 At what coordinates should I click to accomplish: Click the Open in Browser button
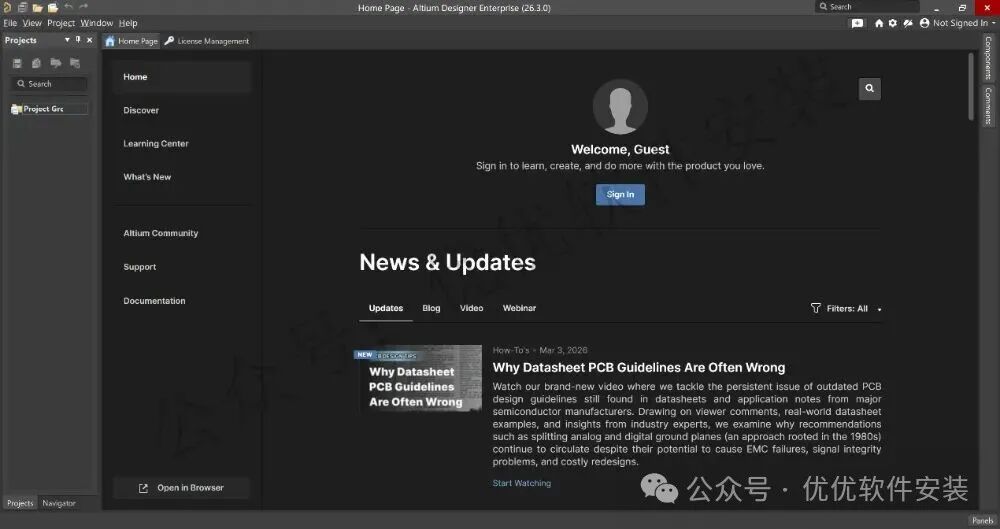point(182,488)
